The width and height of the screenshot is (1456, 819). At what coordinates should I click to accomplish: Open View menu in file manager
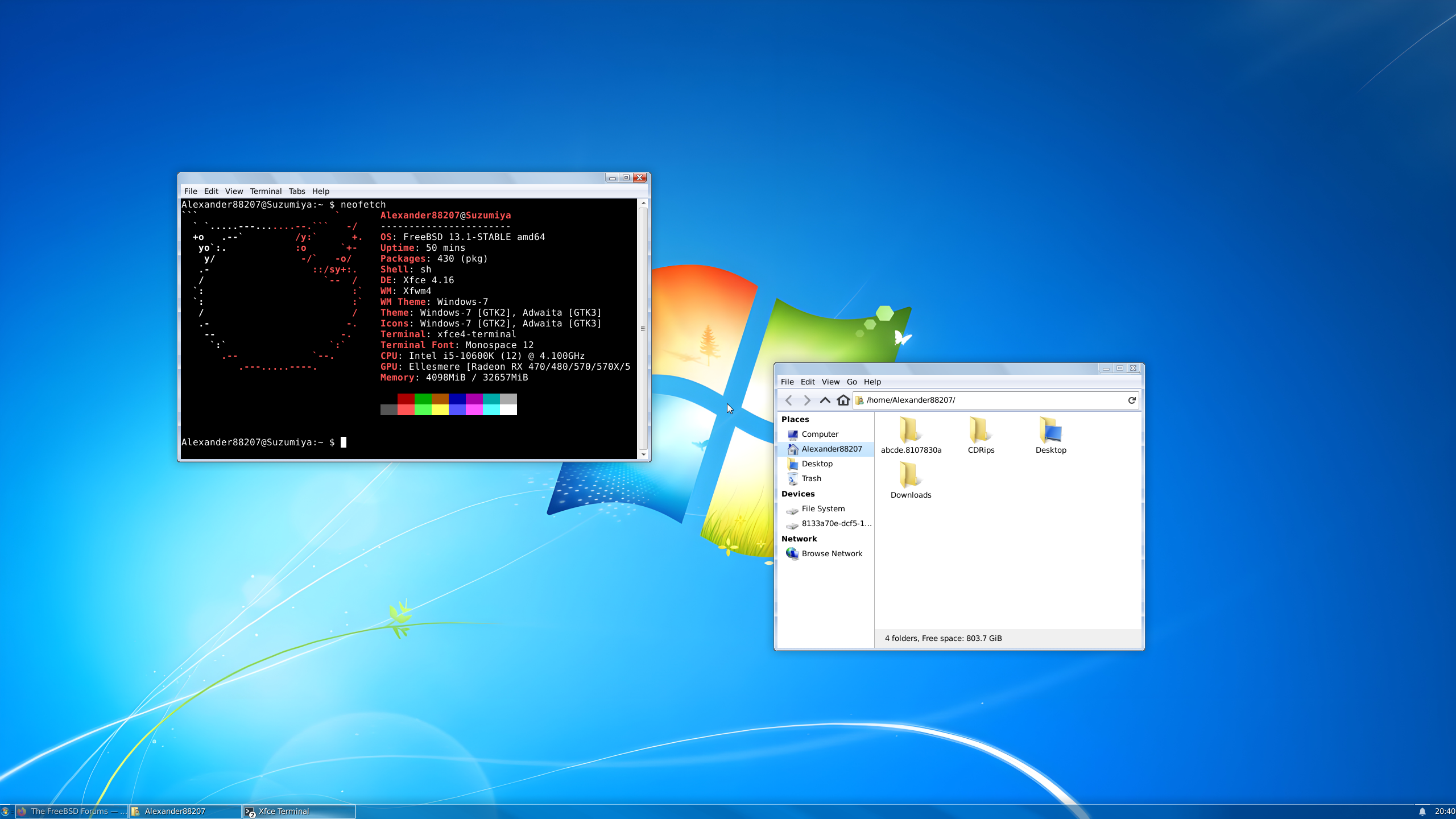(x=830, y=382)
